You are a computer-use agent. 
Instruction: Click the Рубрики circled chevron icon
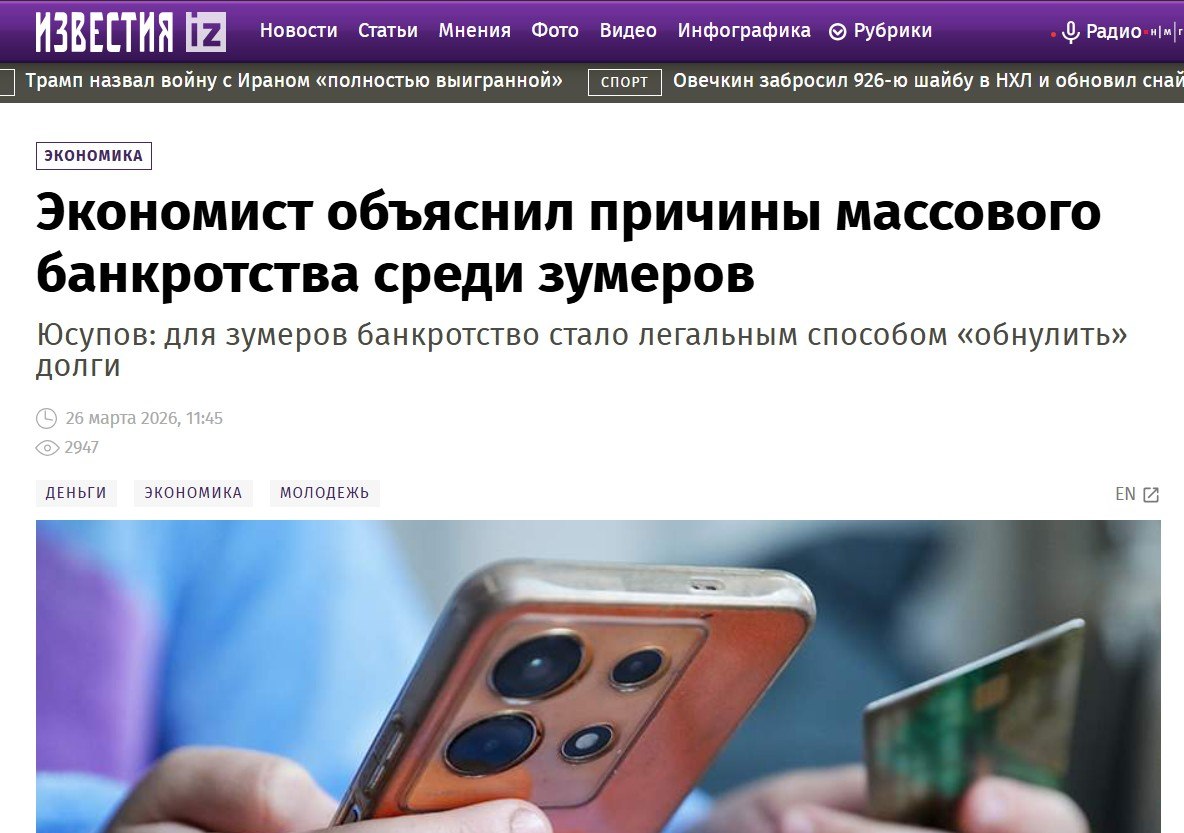[837, 32]
